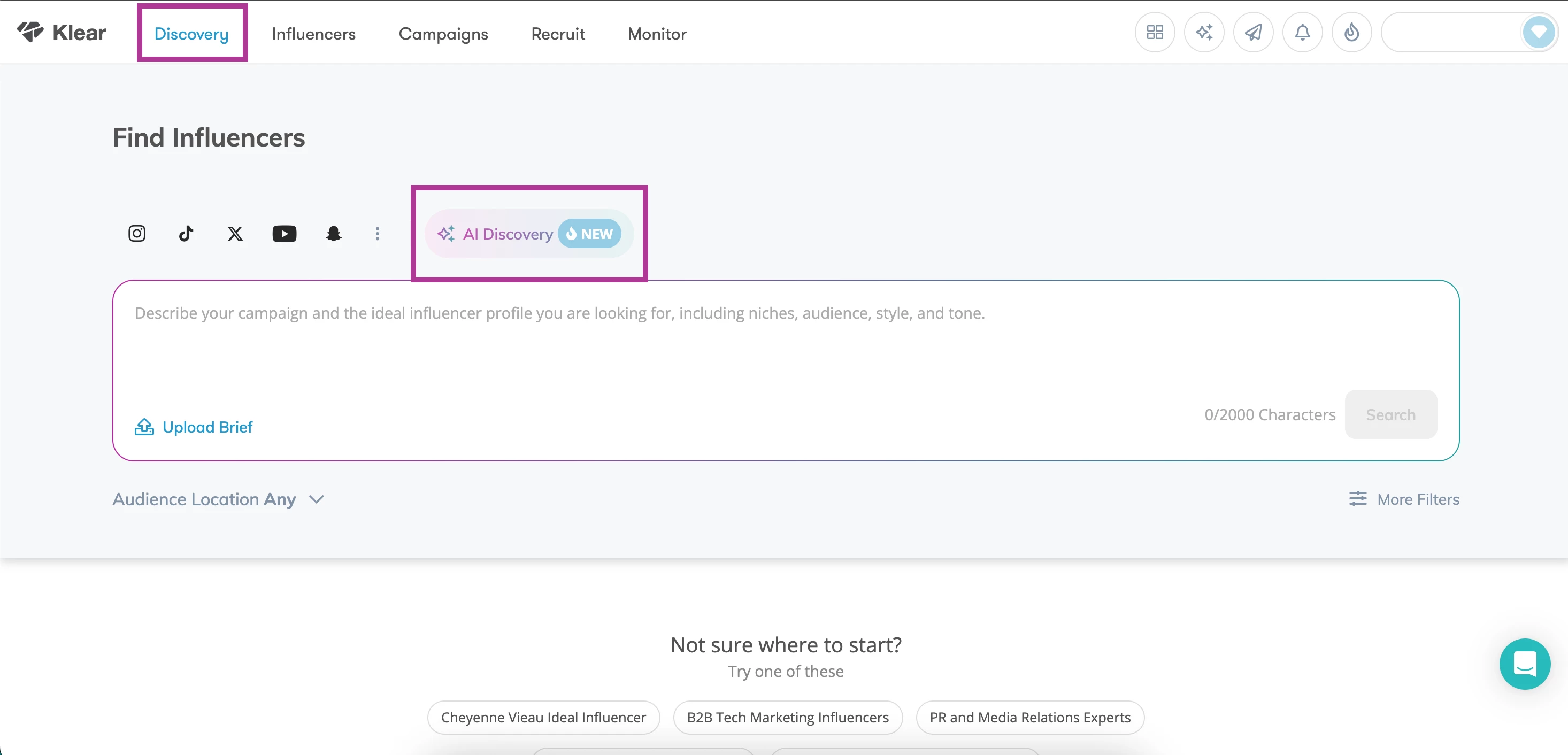
Task: Select the YouTube platform icon
Action: pyautogui.click(x=285, y=234)
